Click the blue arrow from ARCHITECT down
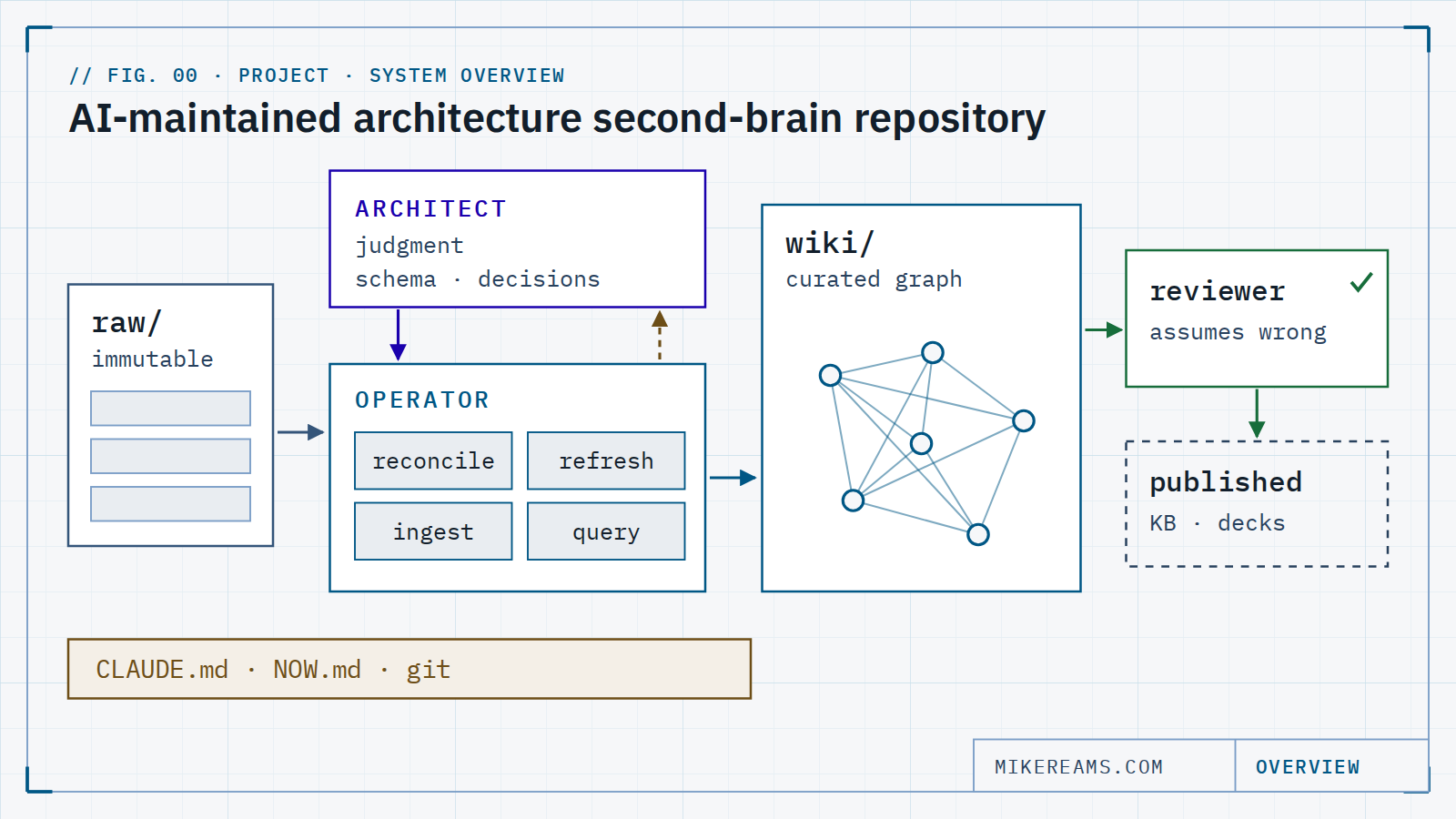 coord(398,335)
